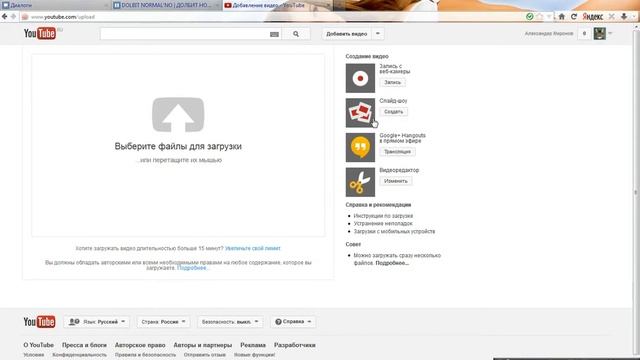Click the bookmark star icon

[x=540, y=16]
